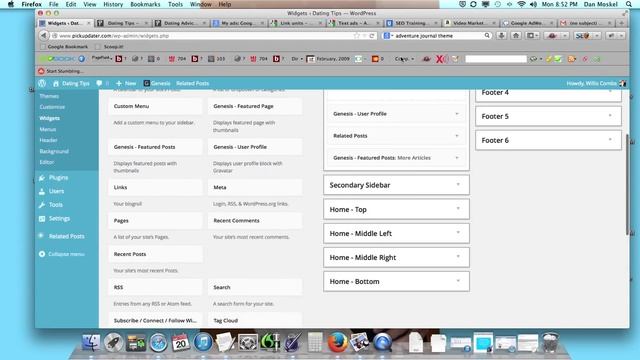Open Calculator from the dock

(x=315, y=342)
